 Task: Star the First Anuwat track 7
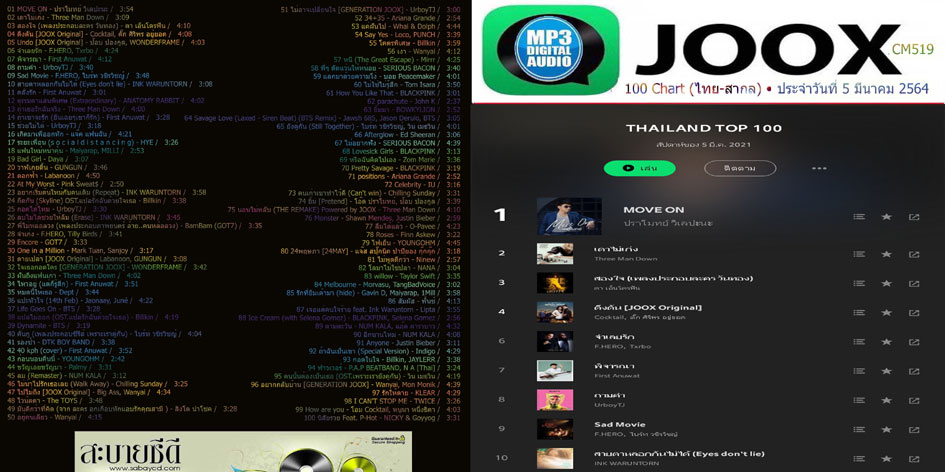[886, 371]
